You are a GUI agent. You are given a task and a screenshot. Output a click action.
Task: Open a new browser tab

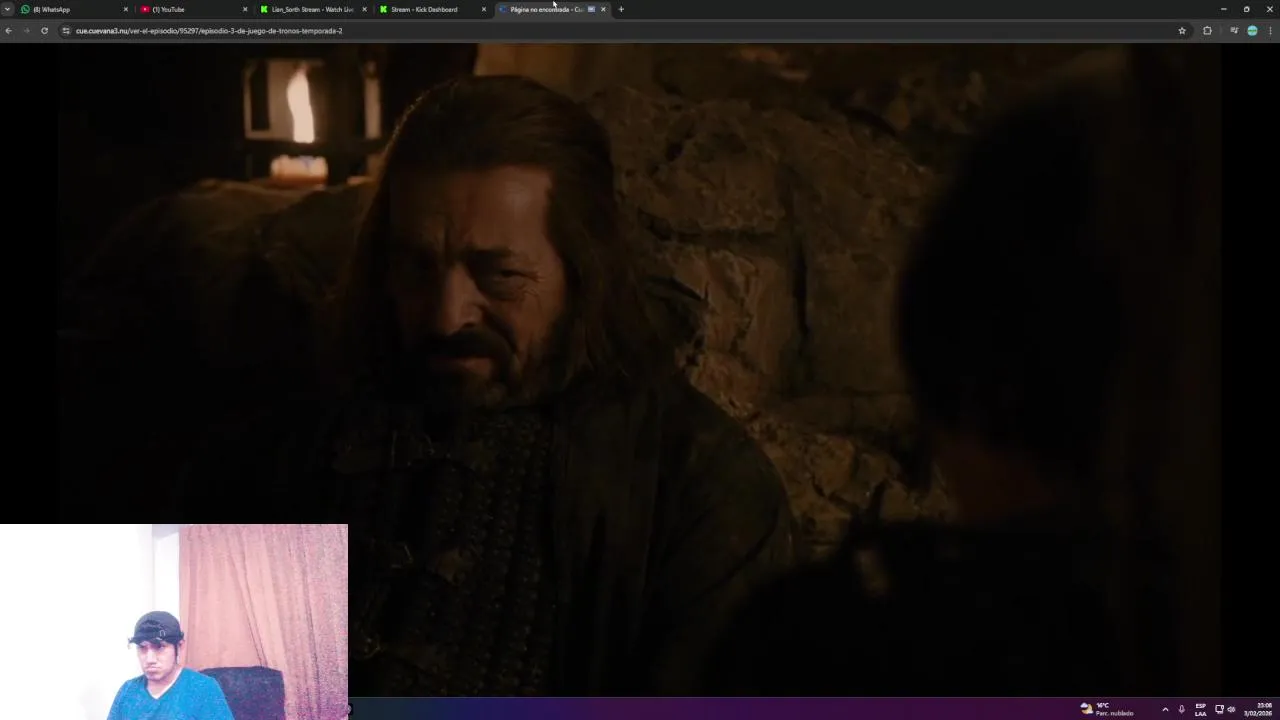(621, 9)
